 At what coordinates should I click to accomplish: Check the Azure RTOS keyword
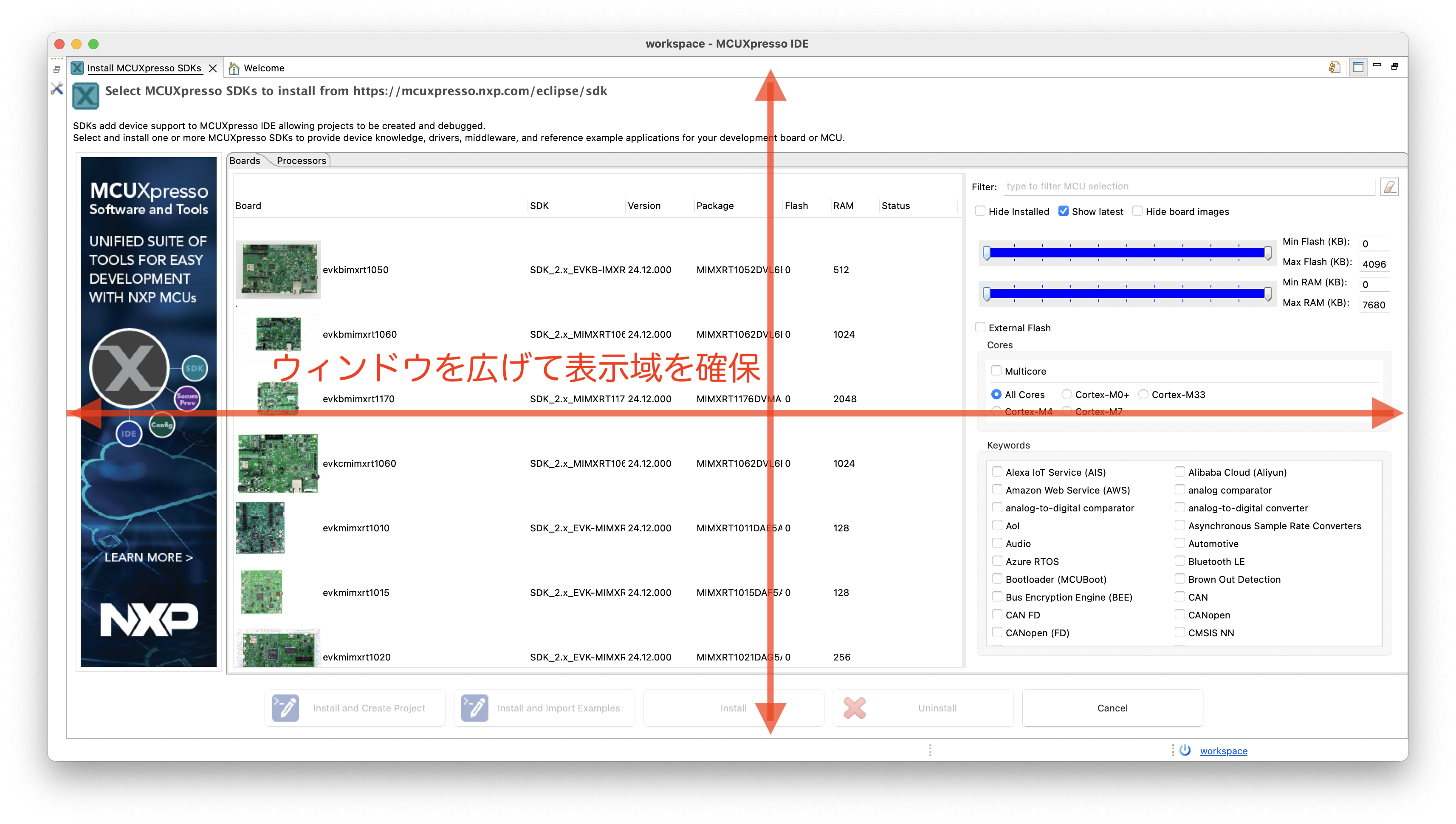[x=997, y=561]
